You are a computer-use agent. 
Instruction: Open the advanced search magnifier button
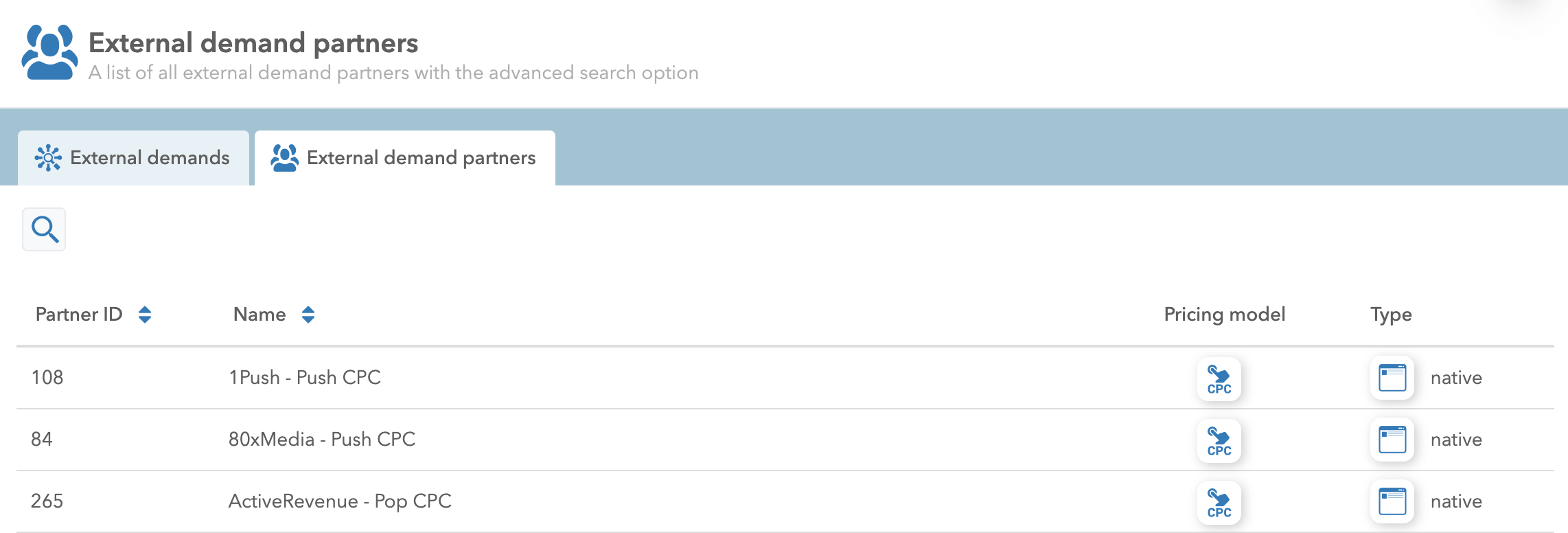(45, 229)
